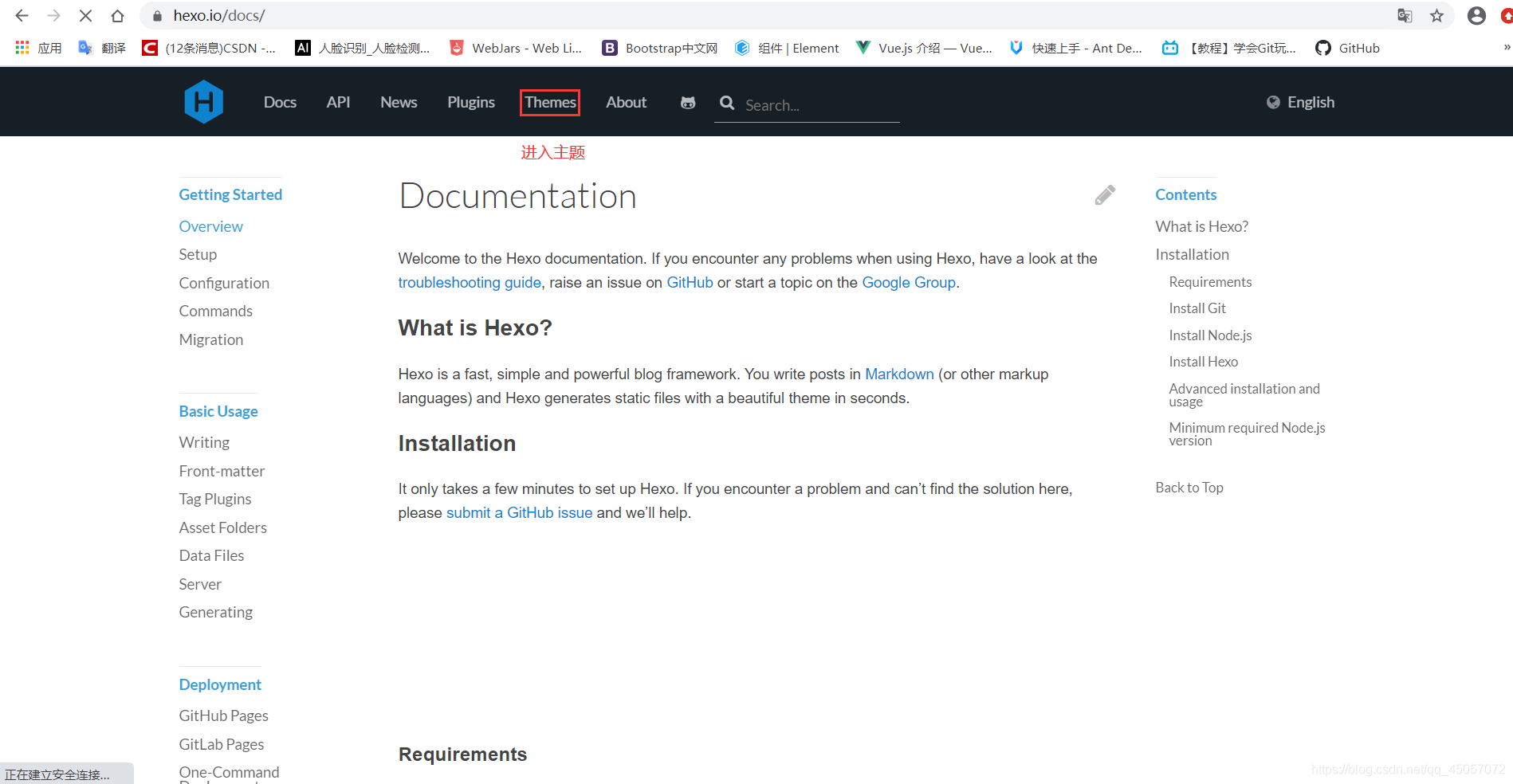Open the News navigation item
Screen dimensions: 1513x784
pyautogui.click(x=399, y=102)
